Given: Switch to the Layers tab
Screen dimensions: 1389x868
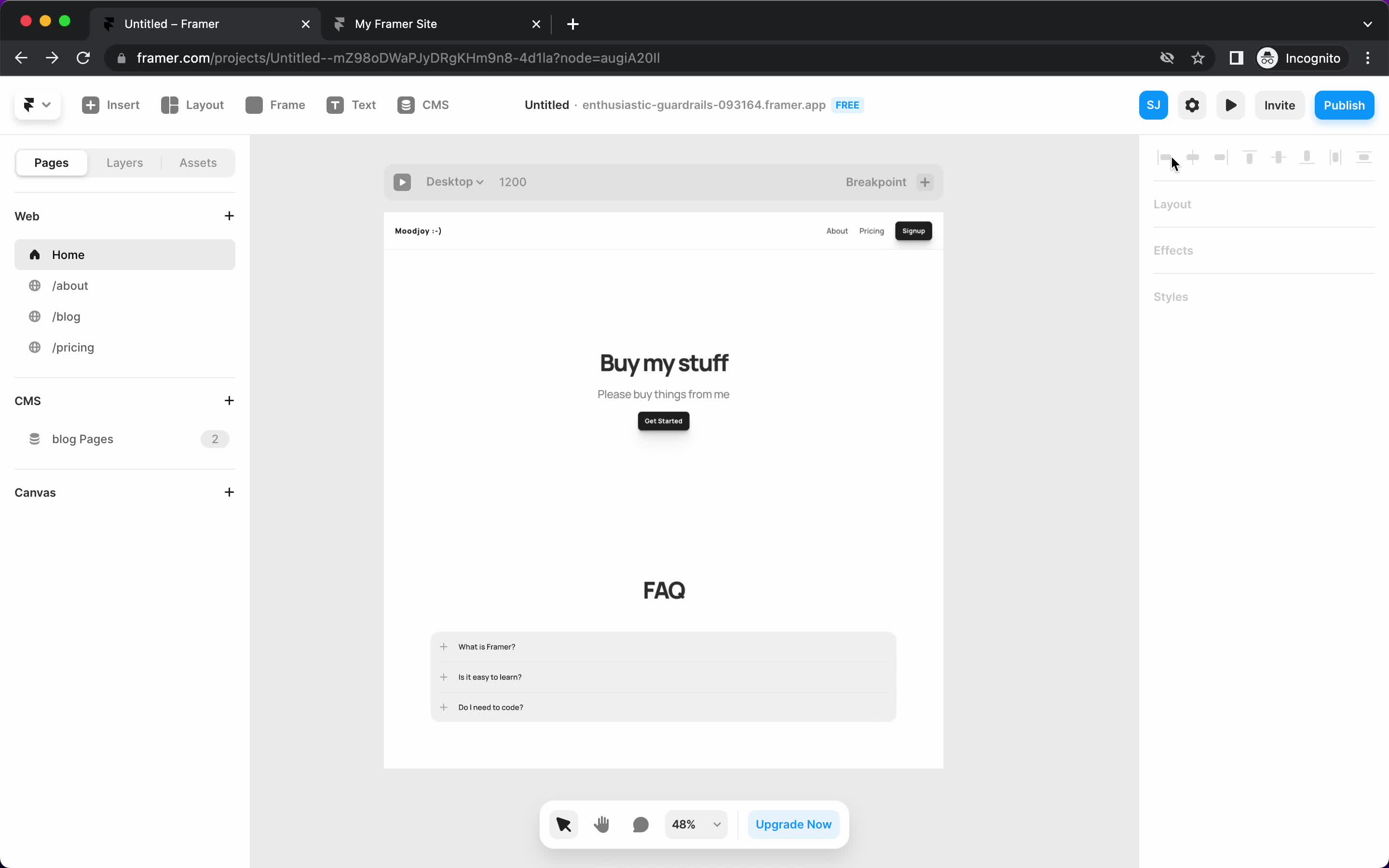Looking at the screenshot, I should click(x=124, y=162).
